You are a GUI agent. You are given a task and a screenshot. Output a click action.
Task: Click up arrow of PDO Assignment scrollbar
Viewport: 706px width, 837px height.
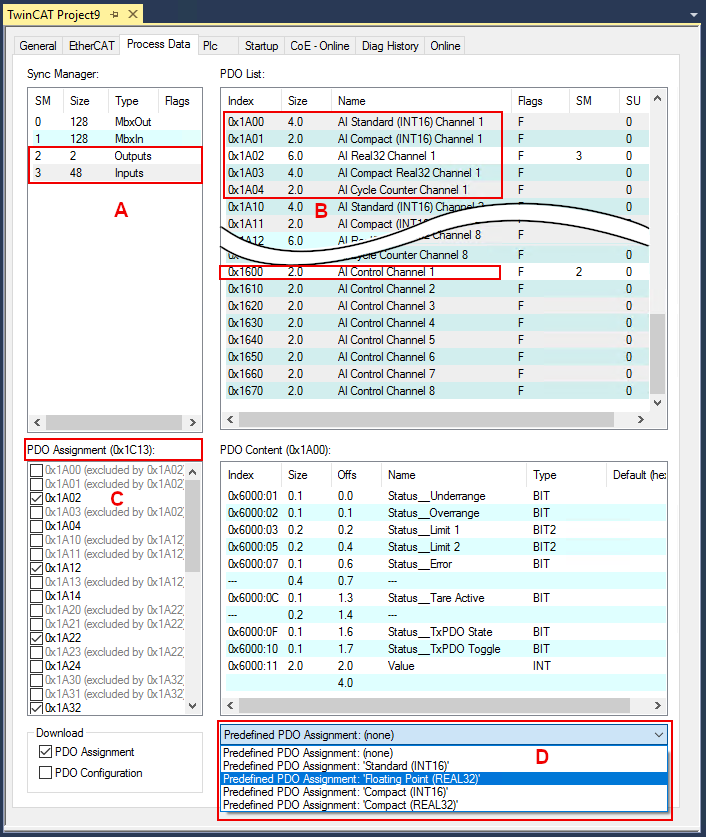(193, 472)
